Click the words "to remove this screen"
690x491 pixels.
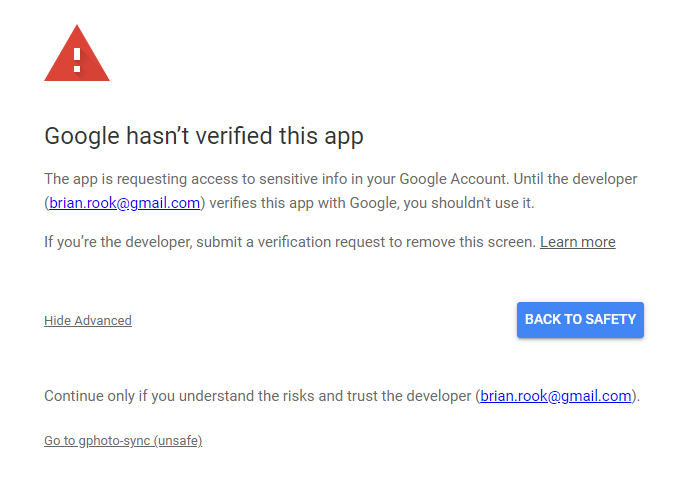[x=463, y=242]
